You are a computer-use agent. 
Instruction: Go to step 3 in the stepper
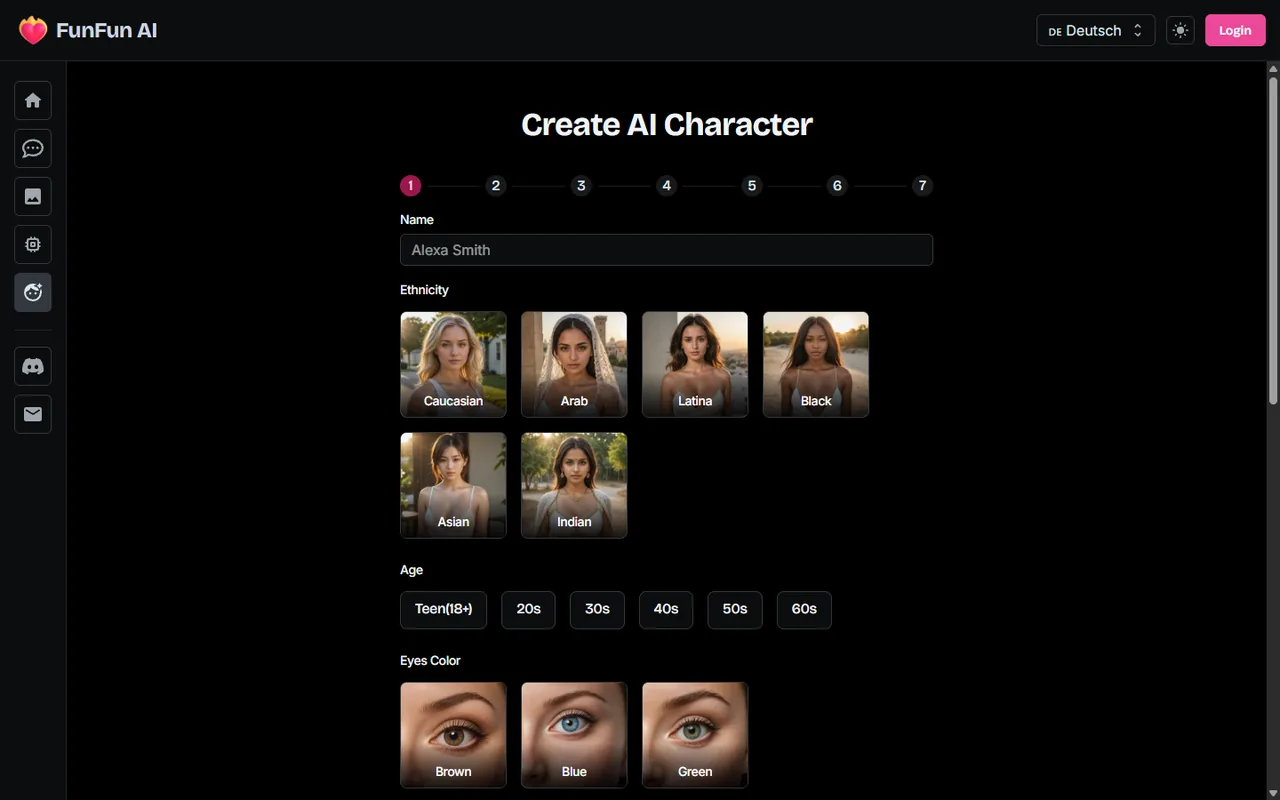pos(581,185)
